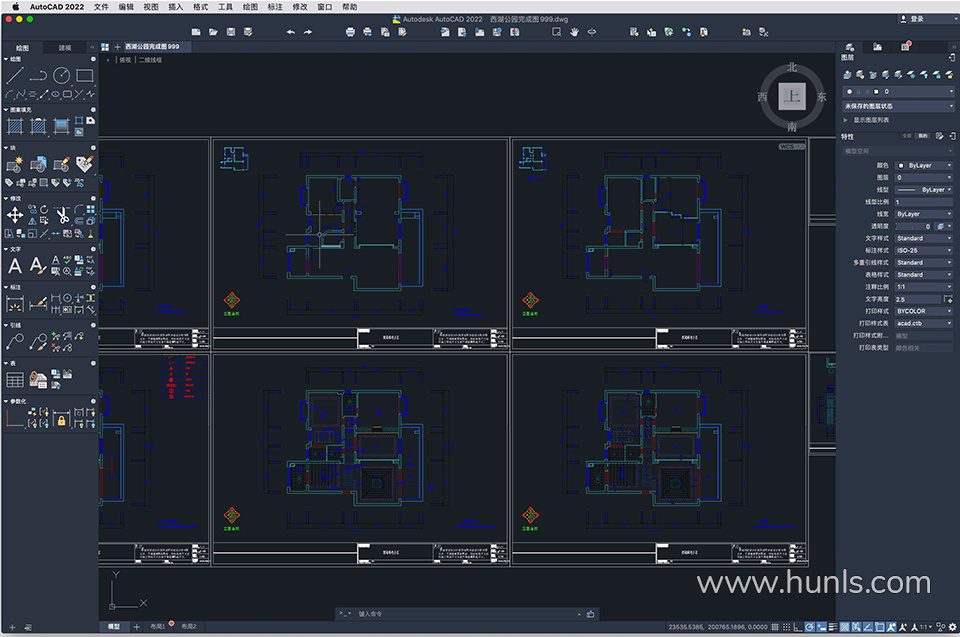Screen dimensions: 960x637
Task: Click the WCS label under the ViewCube
Action: (x=792, y=146)
